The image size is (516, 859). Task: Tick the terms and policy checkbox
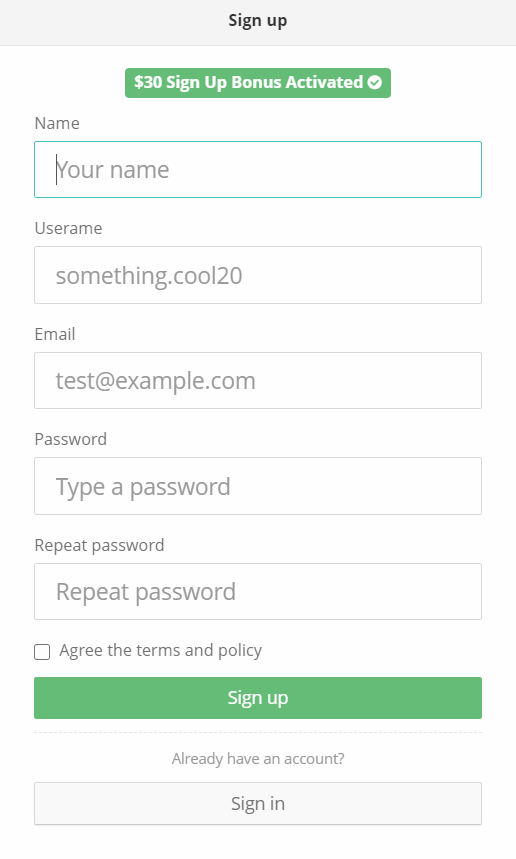42,651
